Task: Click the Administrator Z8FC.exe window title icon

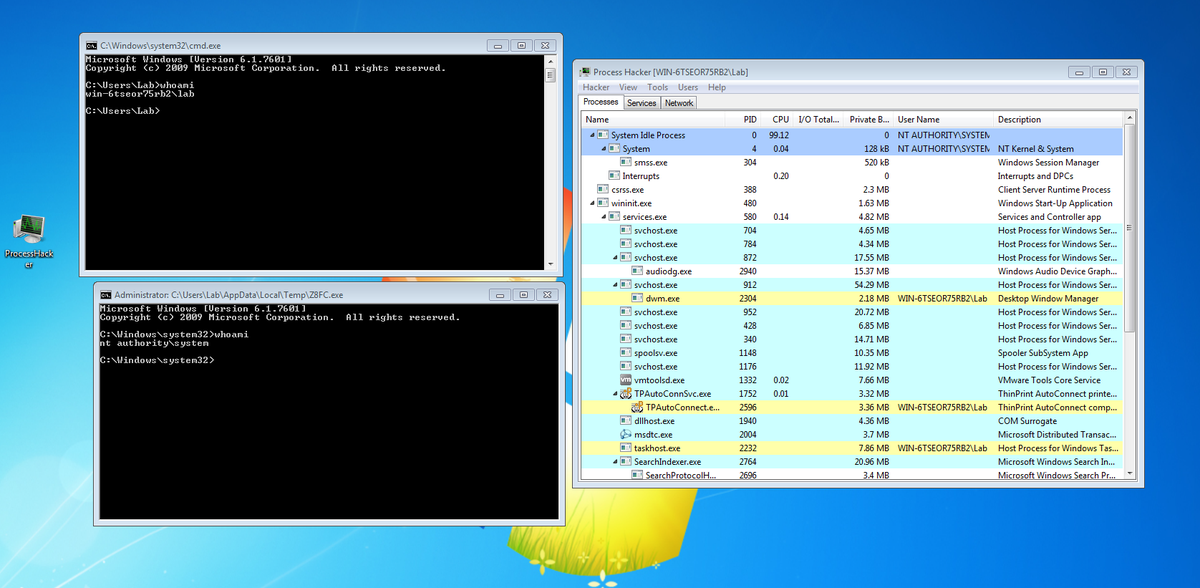Action: pos(105,295)
